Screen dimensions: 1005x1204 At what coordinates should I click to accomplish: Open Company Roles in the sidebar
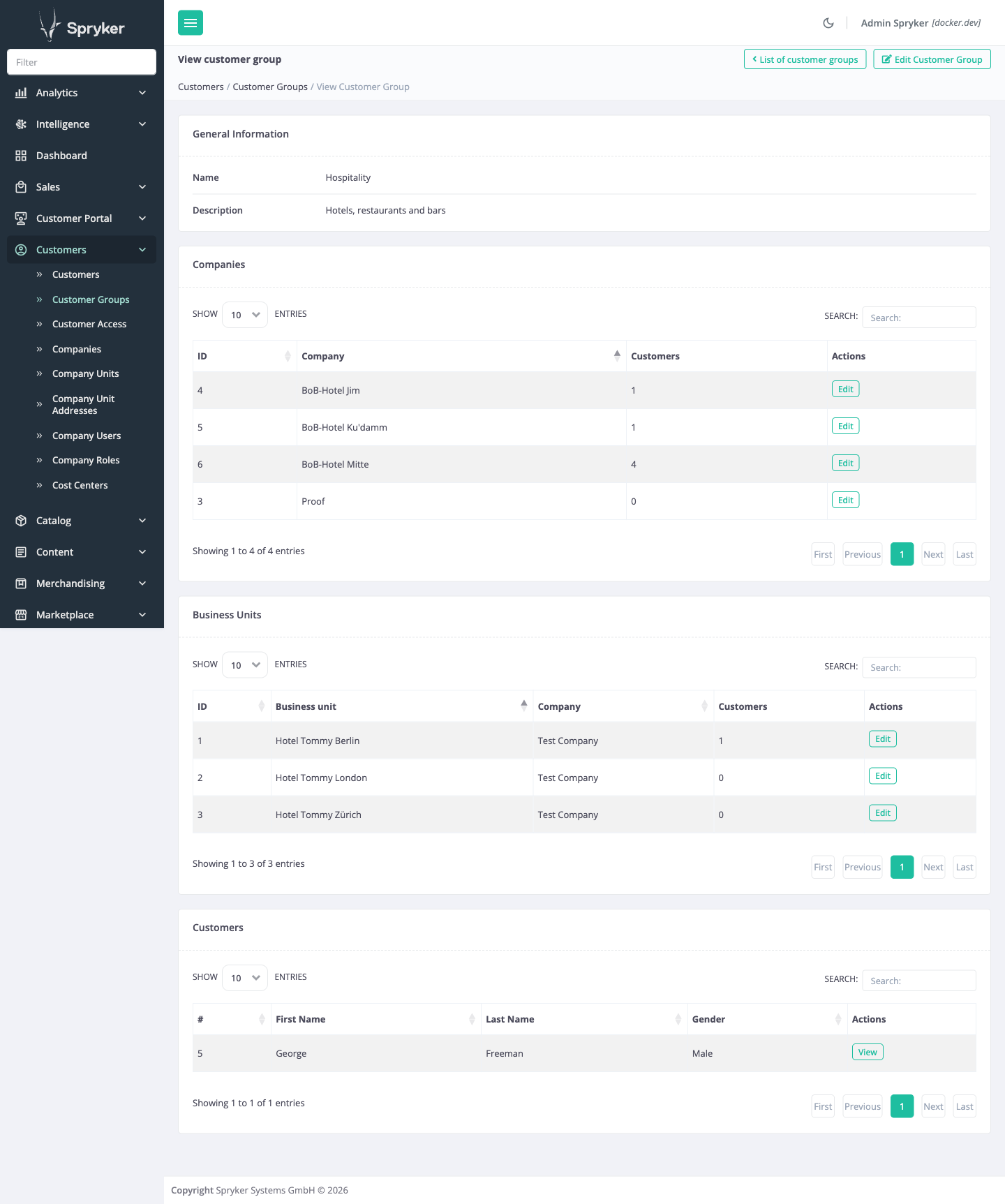tap(86, 460)
